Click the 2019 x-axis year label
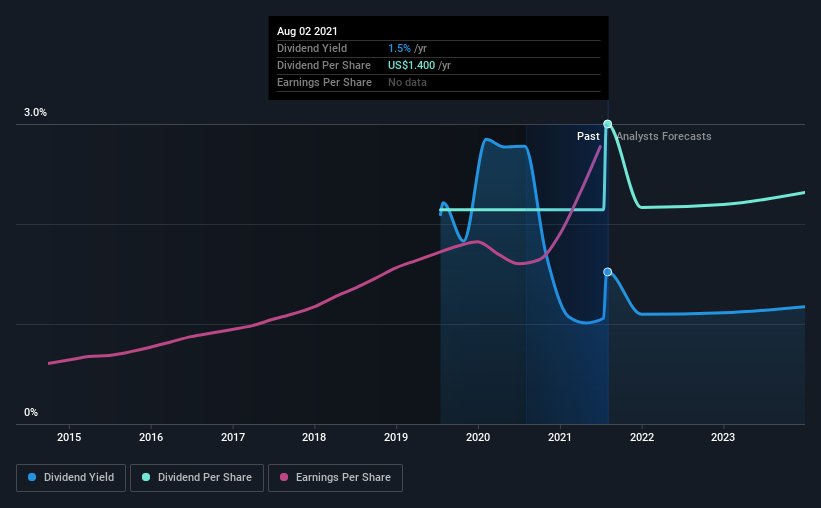The width and height of the screenshot is (821, 508). click(396, 437)
